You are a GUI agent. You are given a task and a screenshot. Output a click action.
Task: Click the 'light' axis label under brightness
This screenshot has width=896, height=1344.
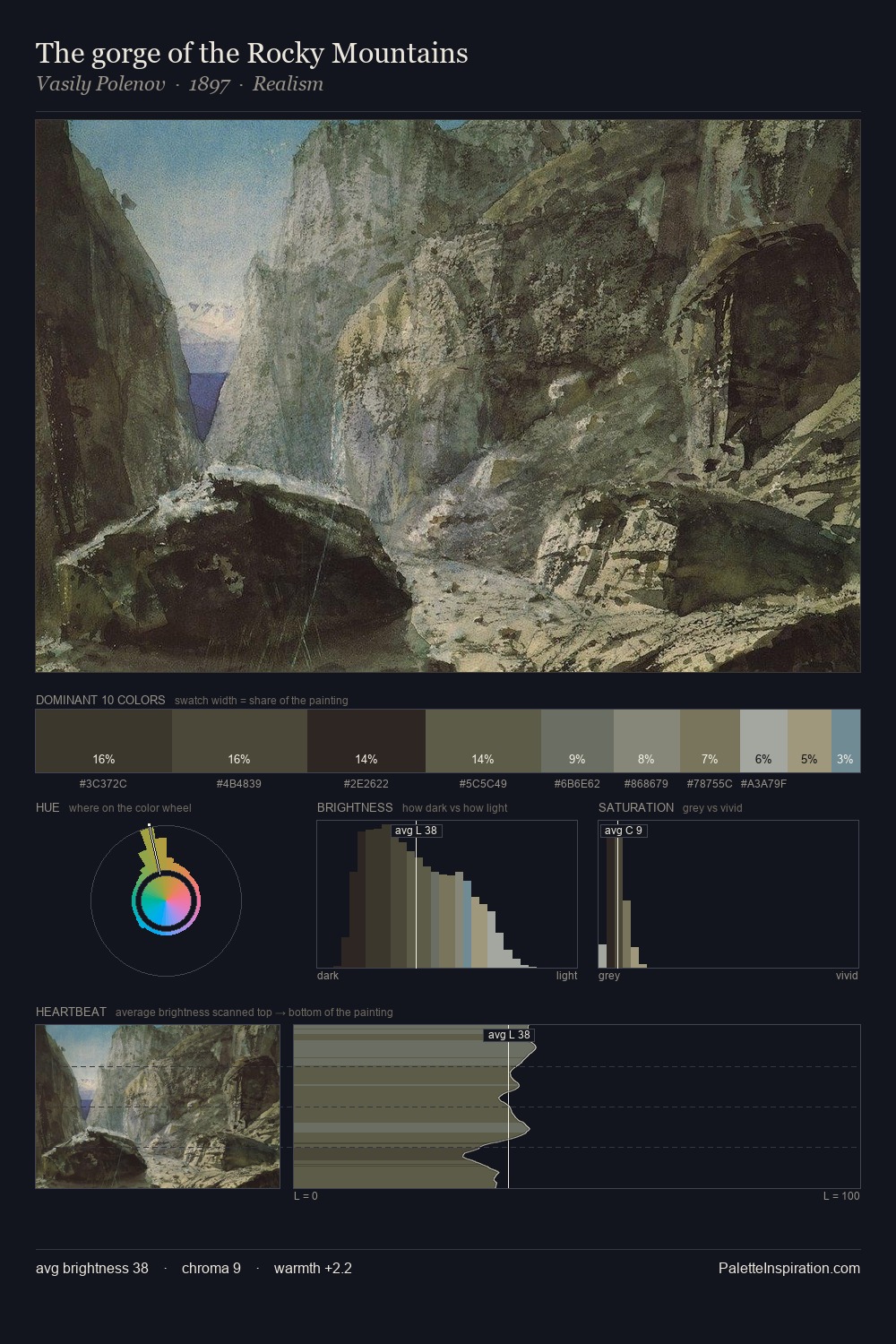tap(567, 976)
